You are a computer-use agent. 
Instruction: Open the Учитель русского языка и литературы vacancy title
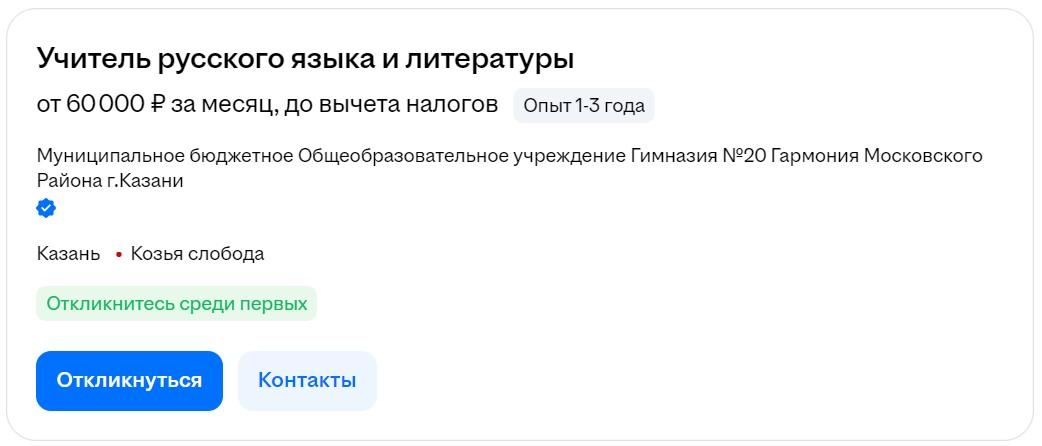(305, 59)
